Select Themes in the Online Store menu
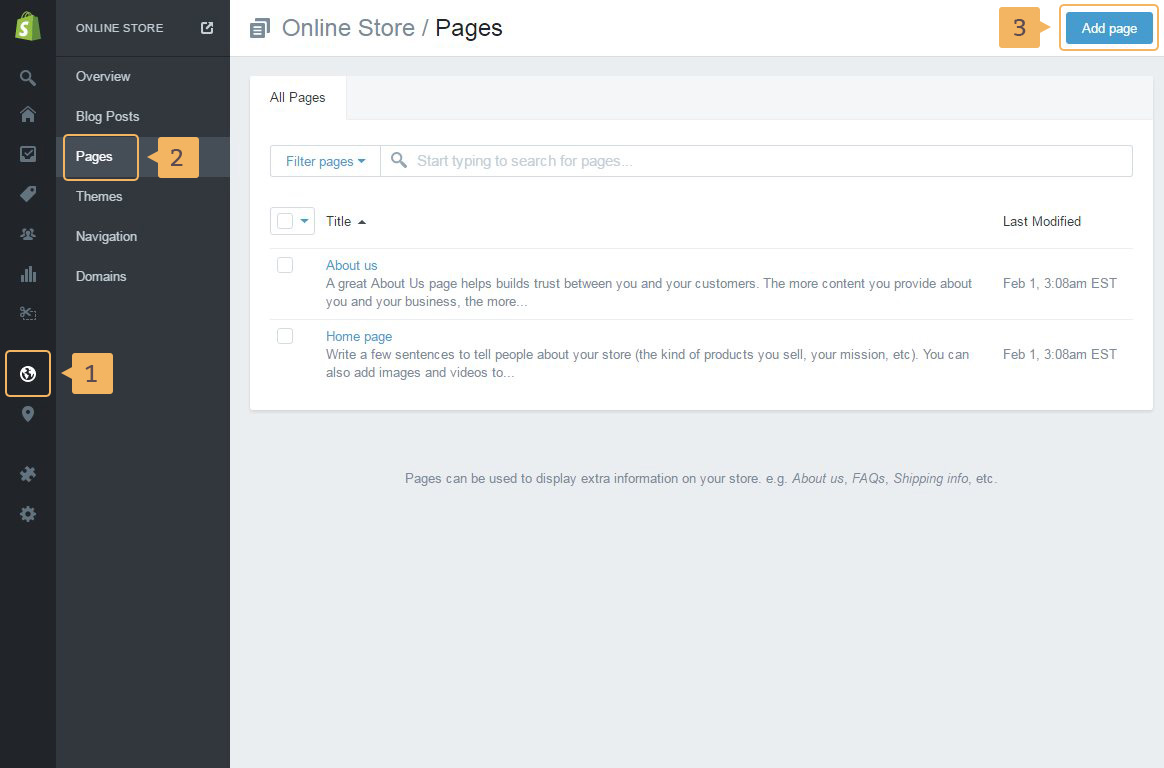The width and height of the screenshot is (1164, 768). (x=99, y=196)
